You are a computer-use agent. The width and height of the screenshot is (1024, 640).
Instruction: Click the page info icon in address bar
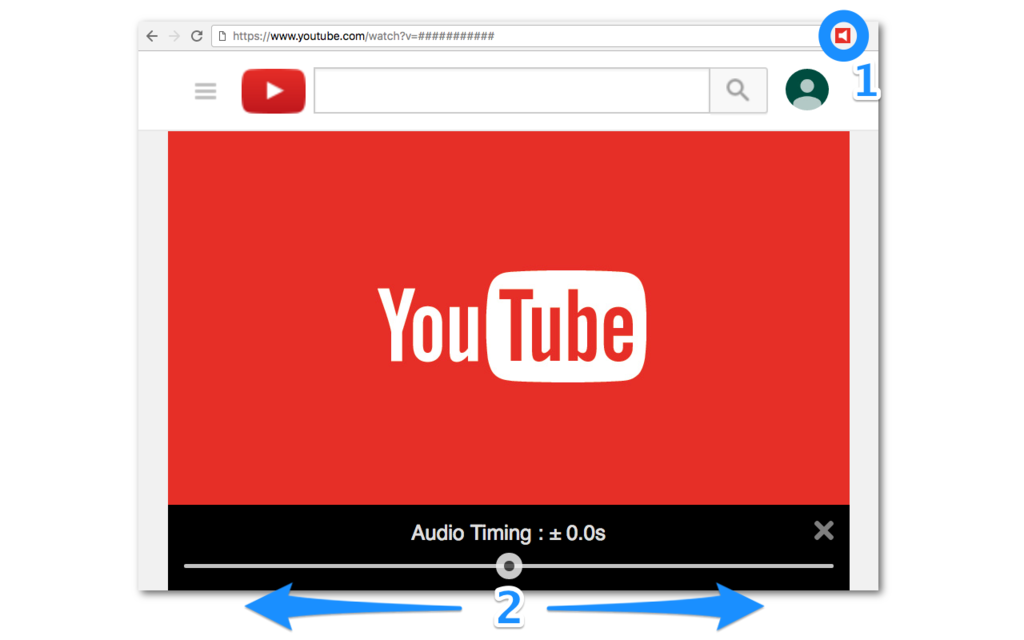222,36
